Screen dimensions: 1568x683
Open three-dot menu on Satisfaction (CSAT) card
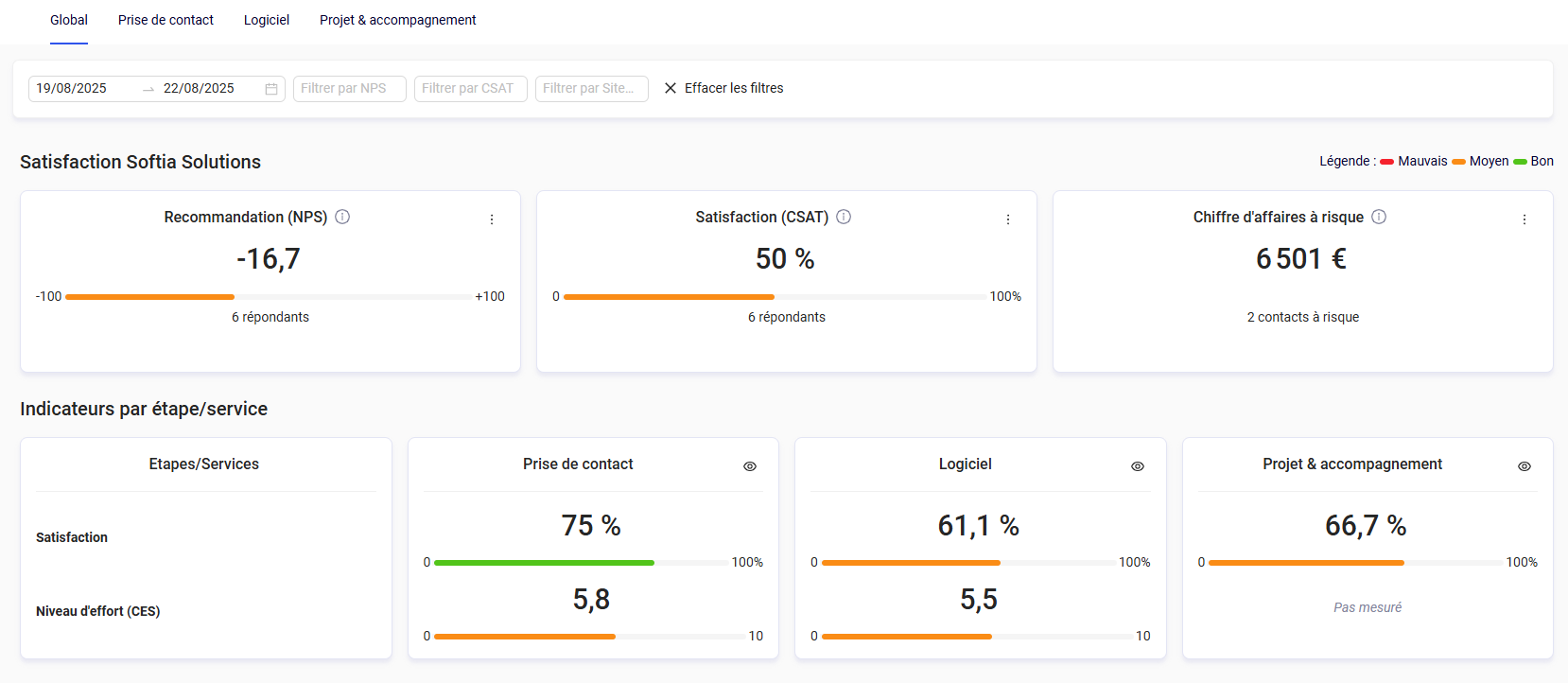pos(1008,219)
